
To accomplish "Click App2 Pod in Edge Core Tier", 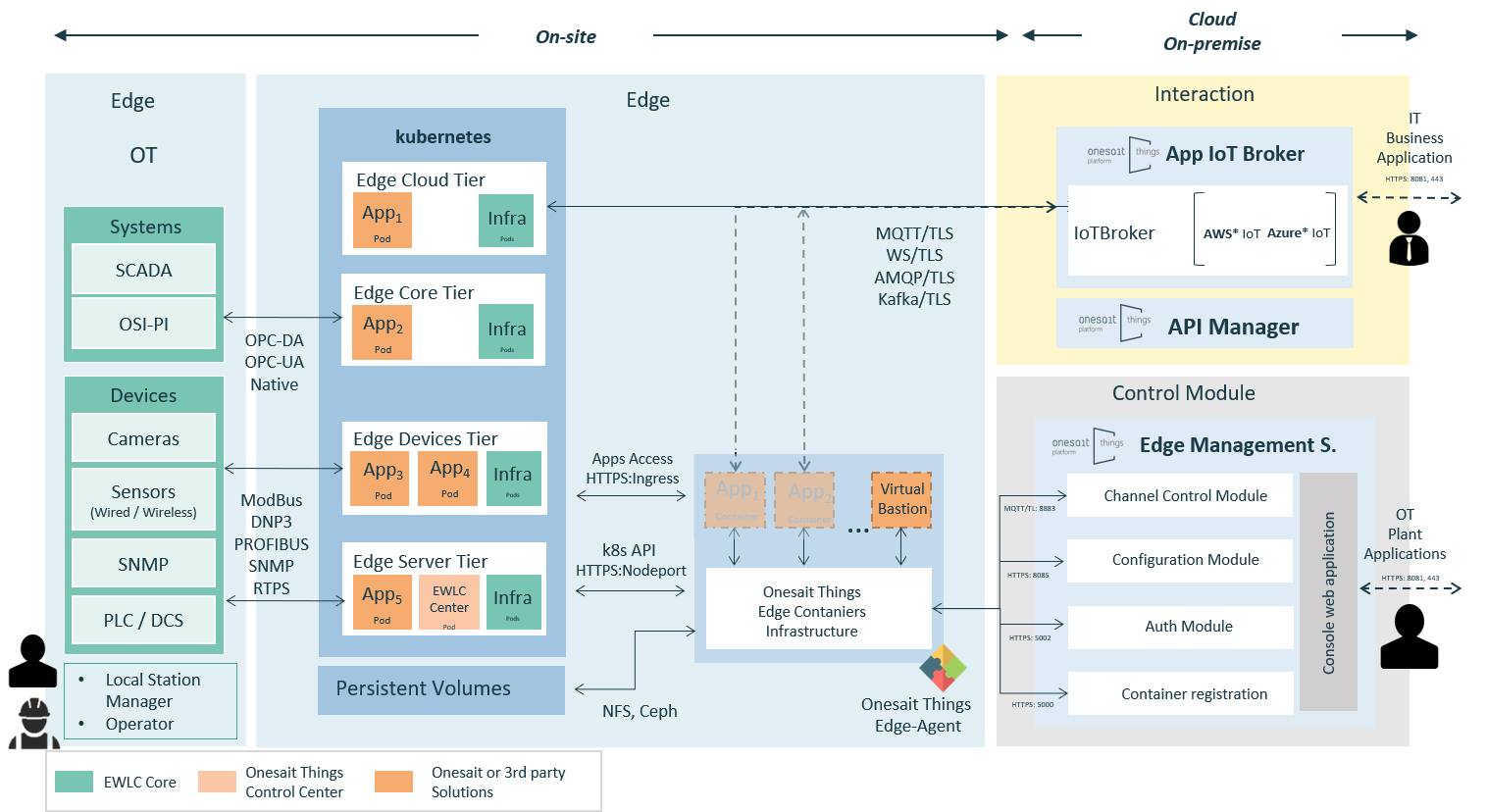I will (383, 331).
